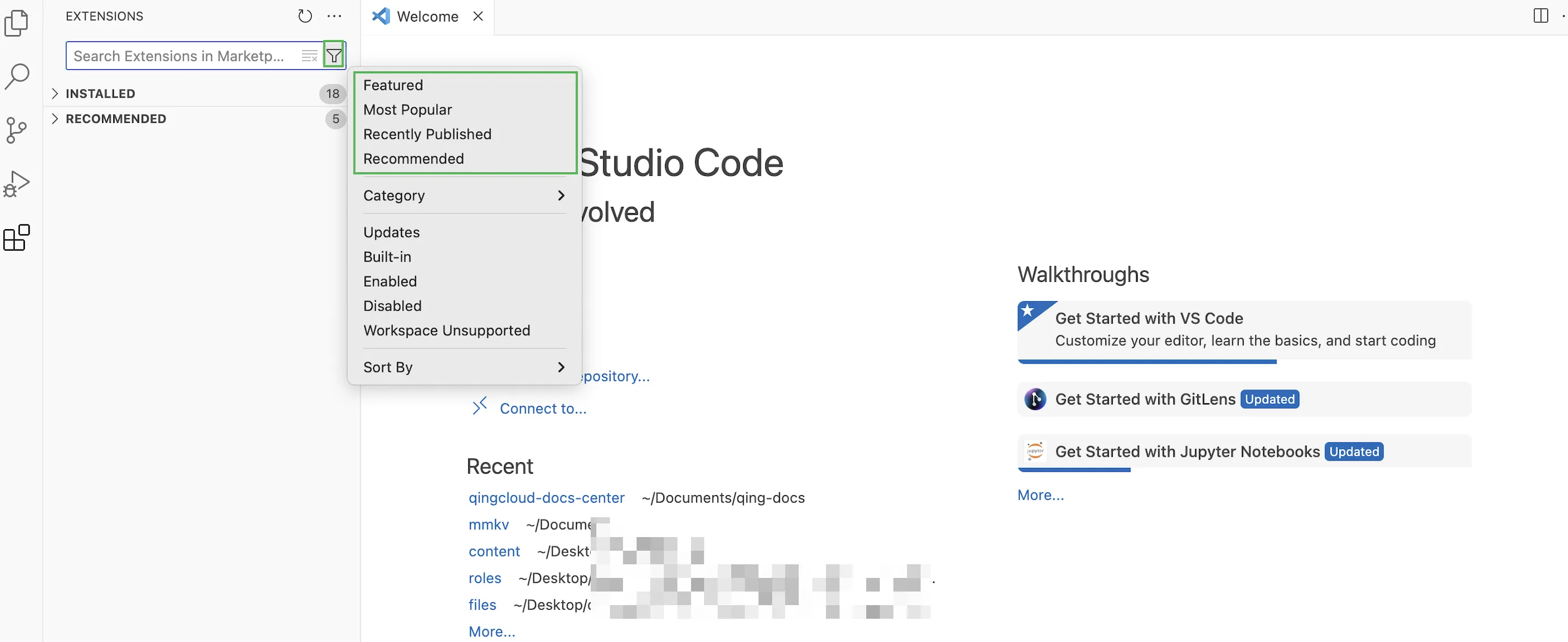Open the Explorer view in activity bar

[x=16, y=23]
